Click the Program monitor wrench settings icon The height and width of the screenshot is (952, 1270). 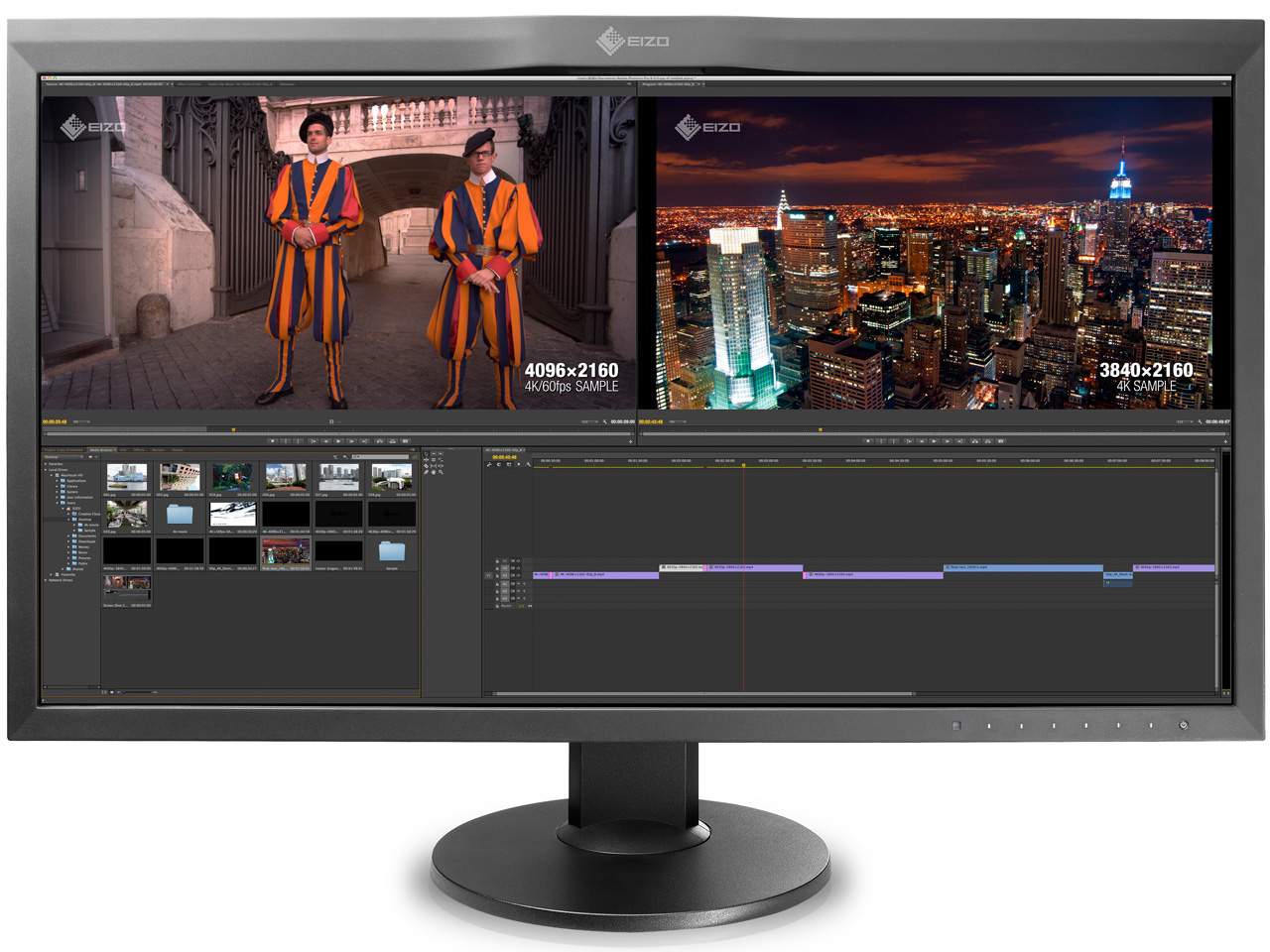(x=1200, y=421)
